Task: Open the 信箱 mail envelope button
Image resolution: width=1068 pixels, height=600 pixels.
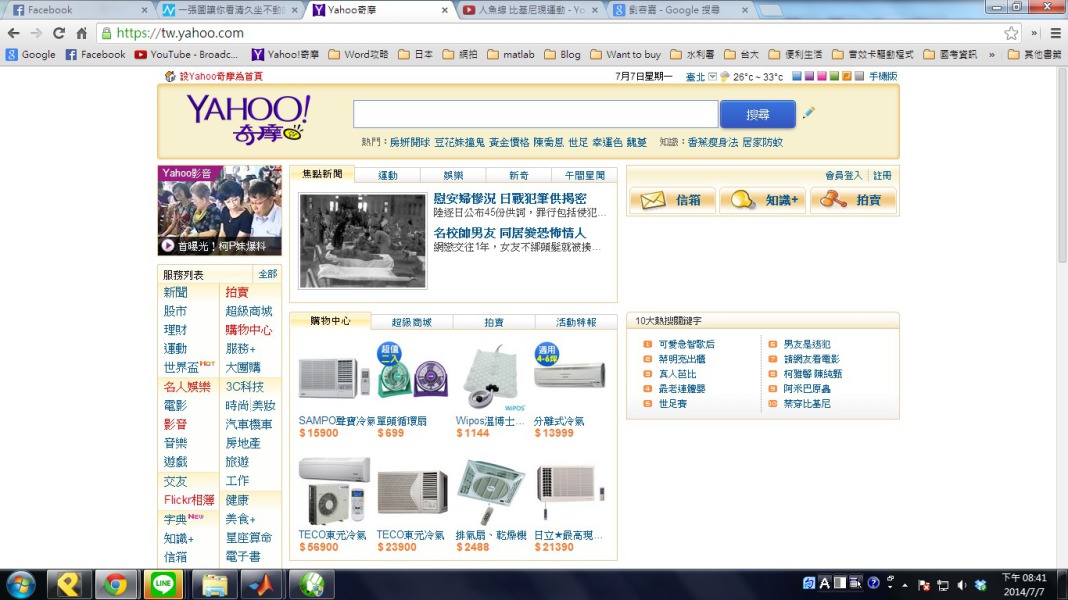Action: [x=672, y=200]
